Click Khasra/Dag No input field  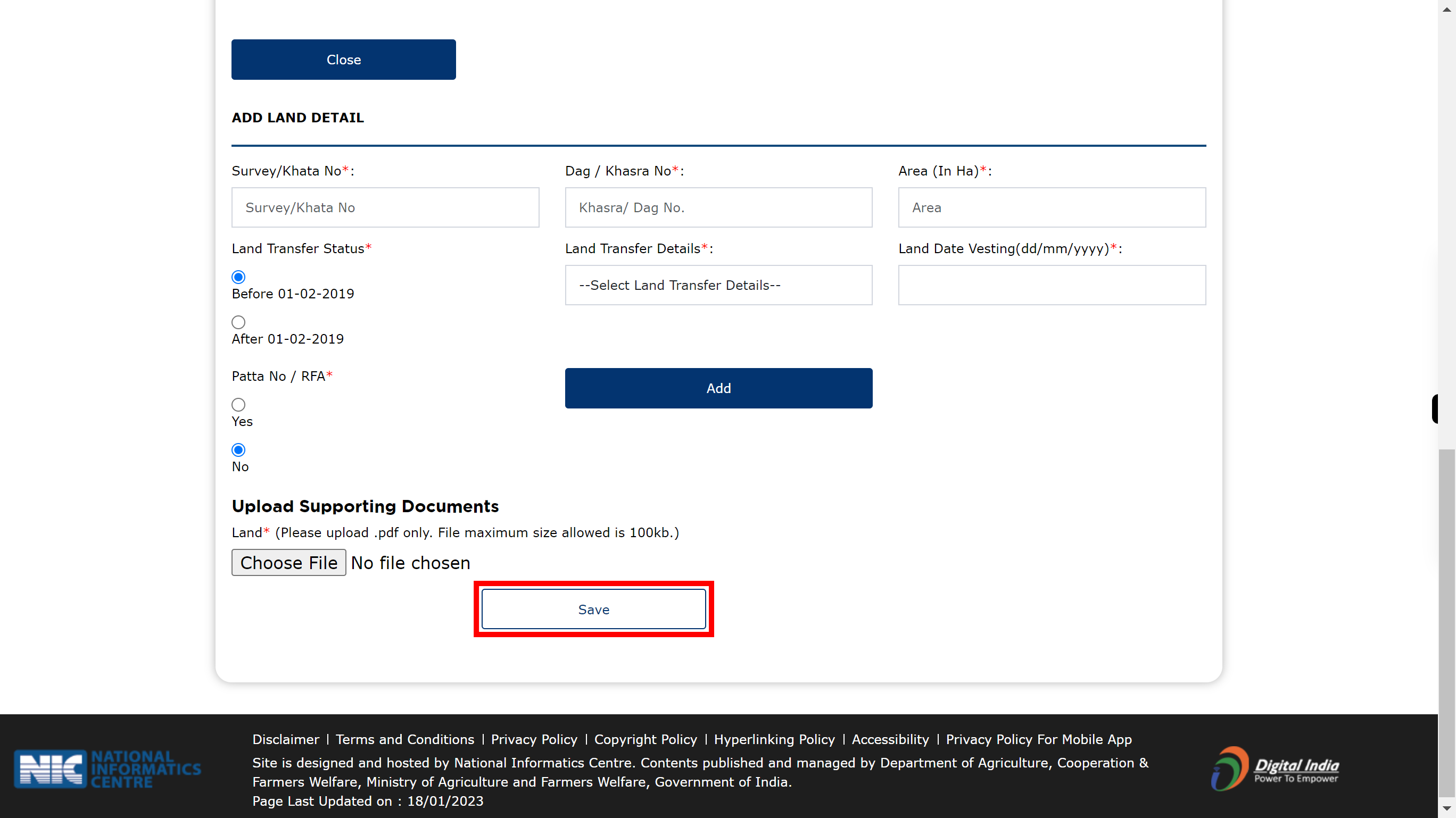(718, 207)
